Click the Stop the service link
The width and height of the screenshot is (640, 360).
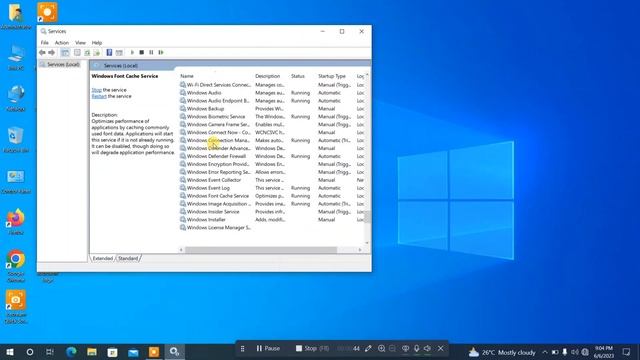[96, 90]
